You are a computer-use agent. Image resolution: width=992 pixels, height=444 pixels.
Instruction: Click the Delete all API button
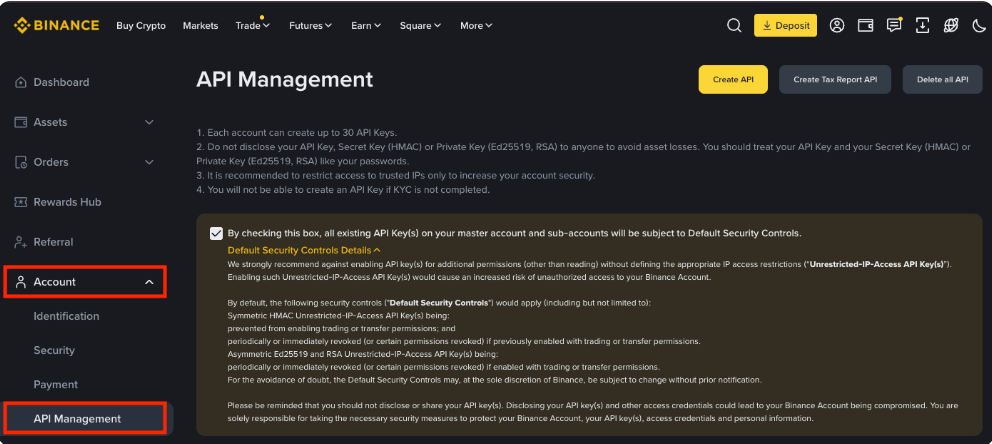[x=942, y=80]
